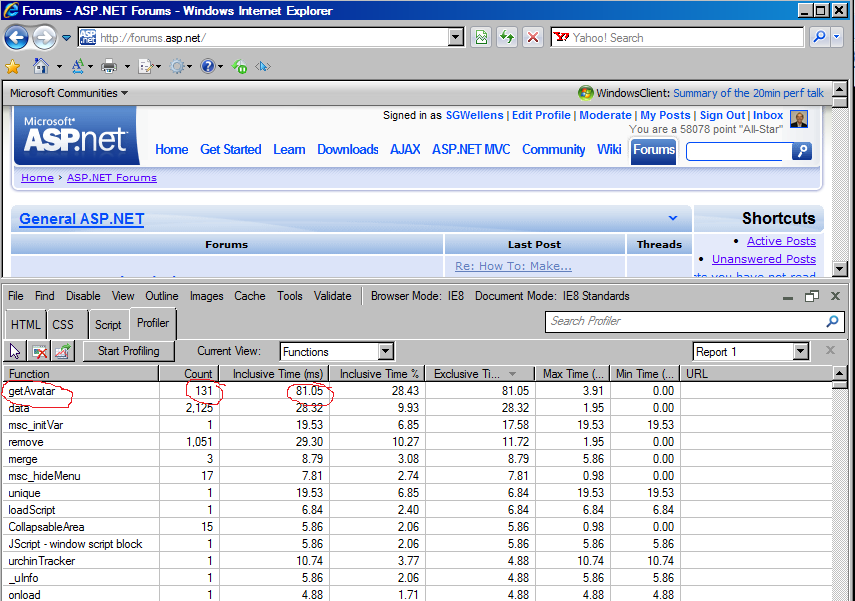
Task: Click in the Yahoo! Search input box
Action: tap(677, 38)
